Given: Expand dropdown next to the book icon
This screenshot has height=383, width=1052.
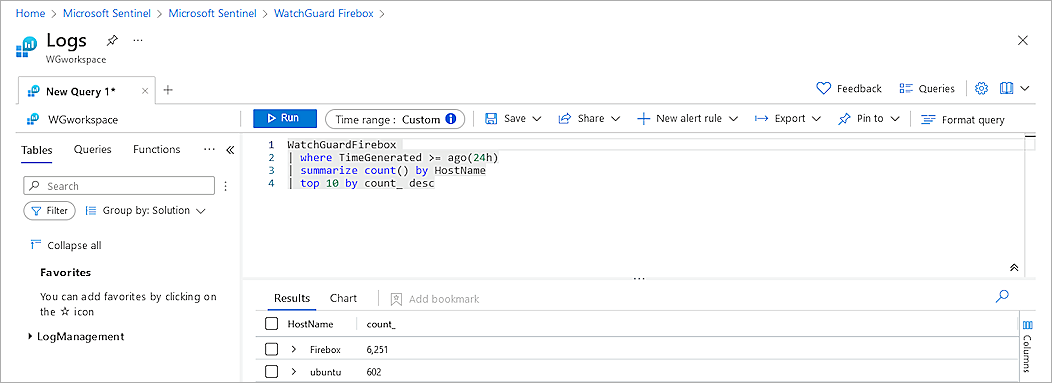Looking at the screenshot, I should pyautogui.click(x=1024, y=89).
